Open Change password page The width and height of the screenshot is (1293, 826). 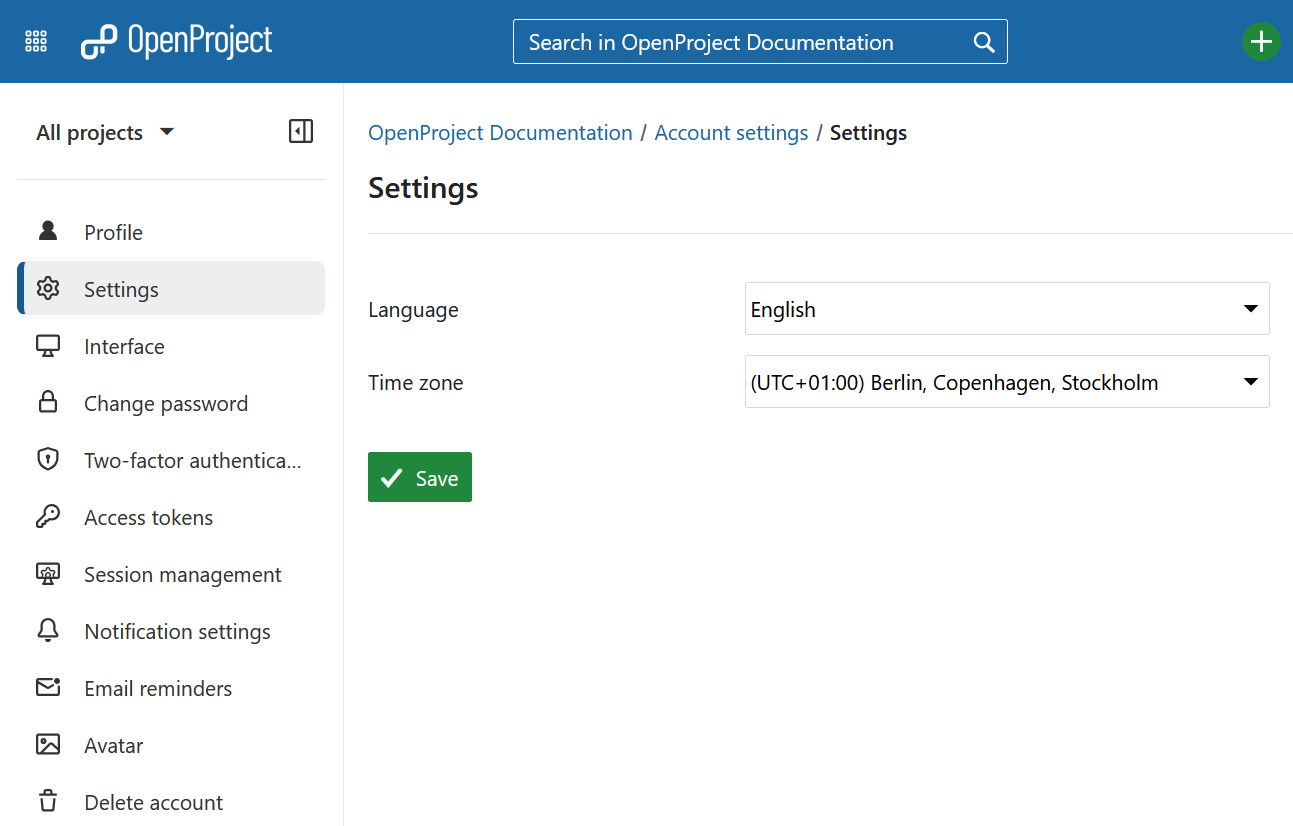[x=171, y=403]
